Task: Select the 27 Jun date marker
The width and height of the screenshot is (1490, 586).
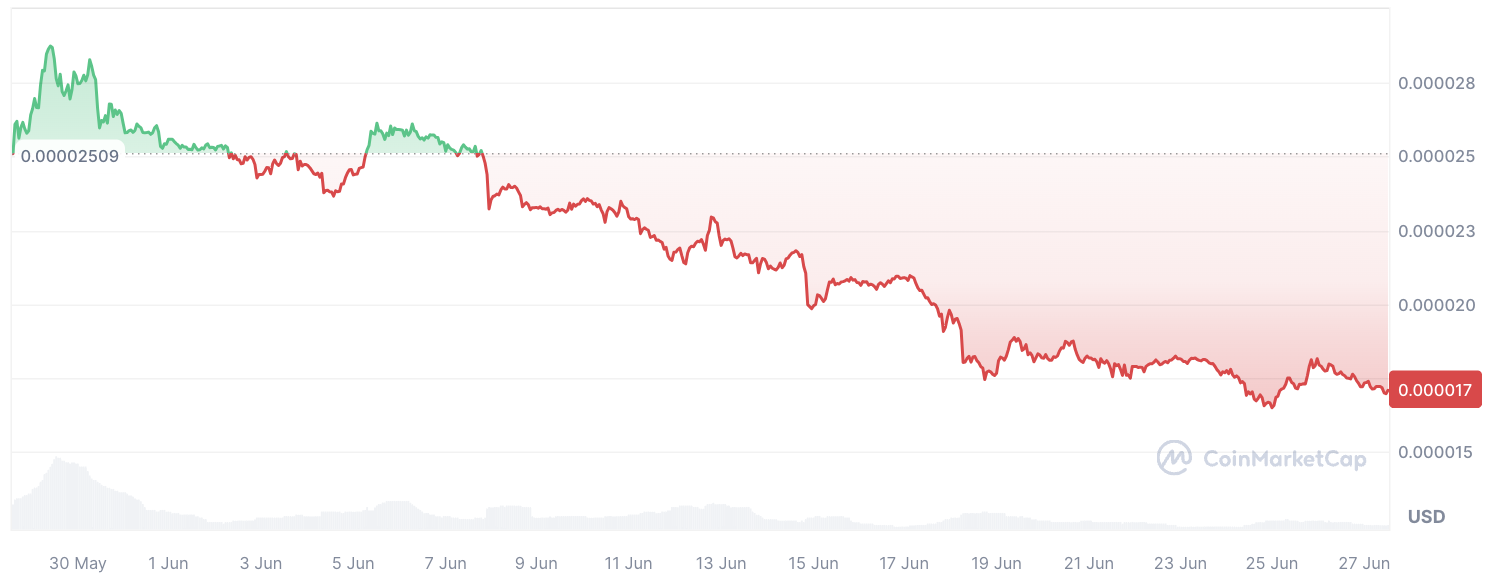Action: [x=1364, y=564]
